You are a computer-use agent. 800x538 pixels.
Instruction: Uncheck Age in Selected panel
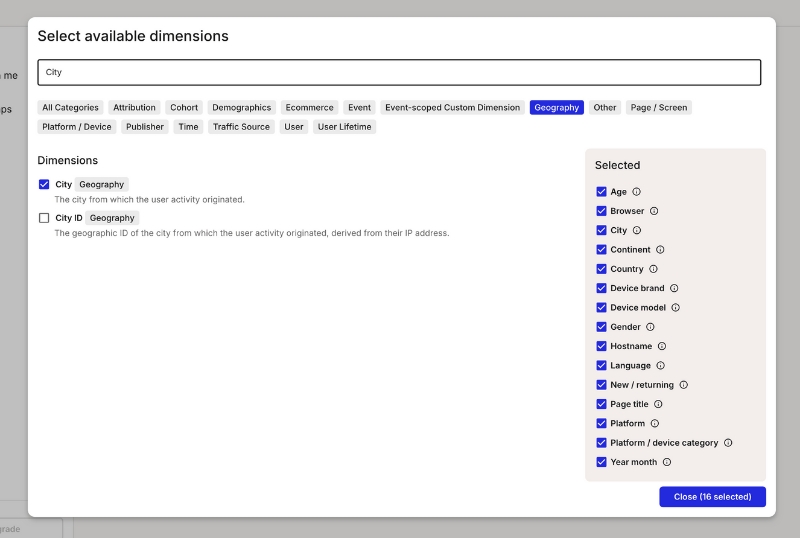pyautogui.click(x=602, y=192)
